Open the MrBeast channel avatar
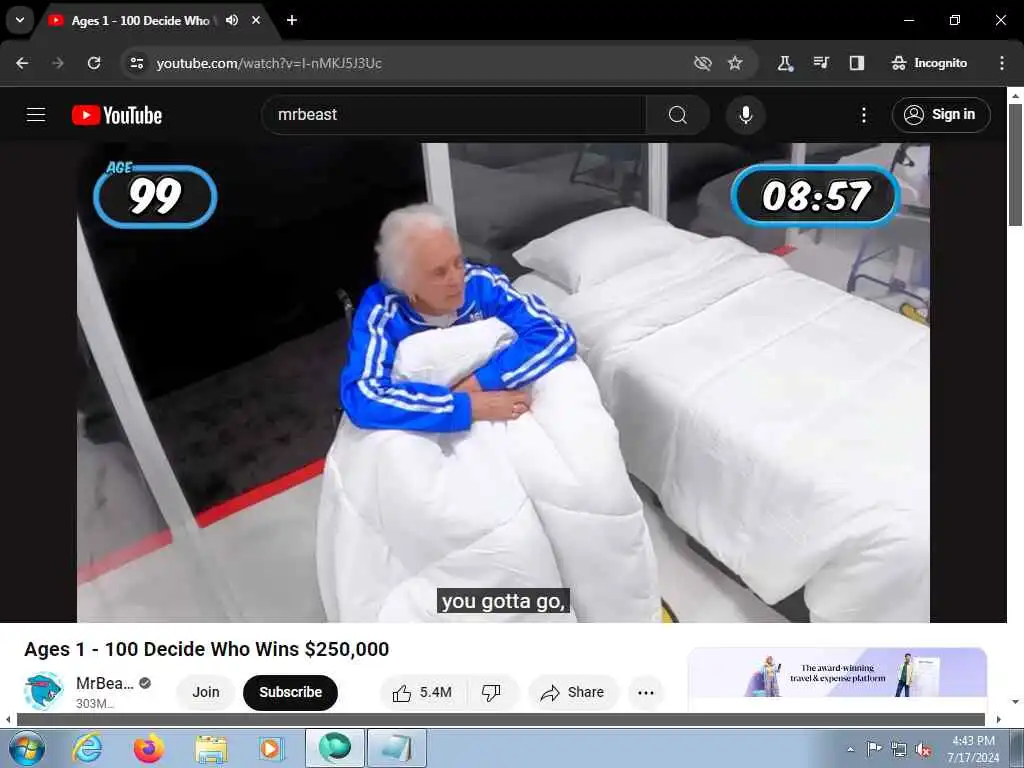Screen dimensions: 1024x768 (44, 692)
